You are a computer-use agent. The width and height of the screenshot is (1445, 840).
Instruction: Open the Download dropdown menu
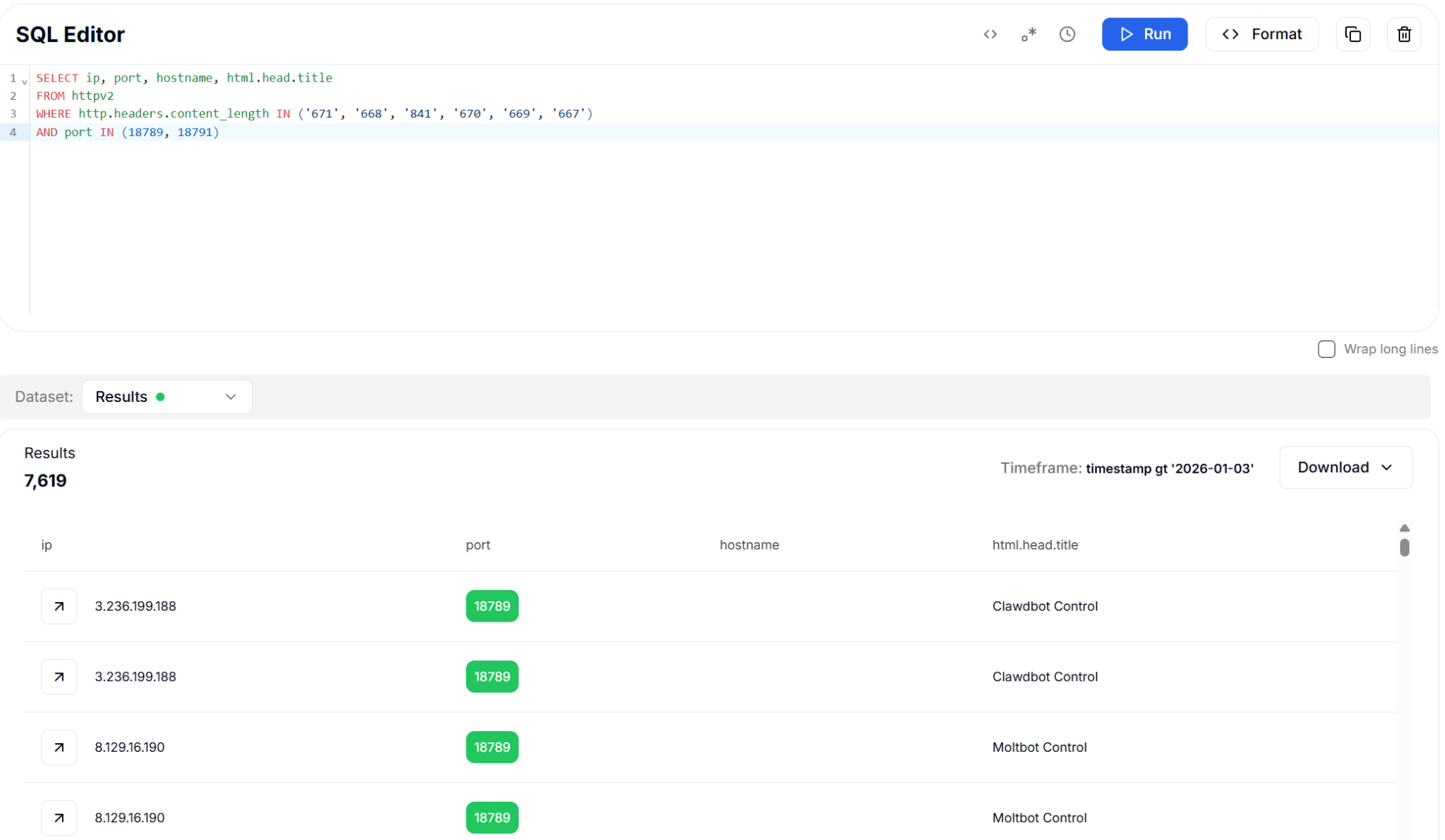click(1345, 467)
